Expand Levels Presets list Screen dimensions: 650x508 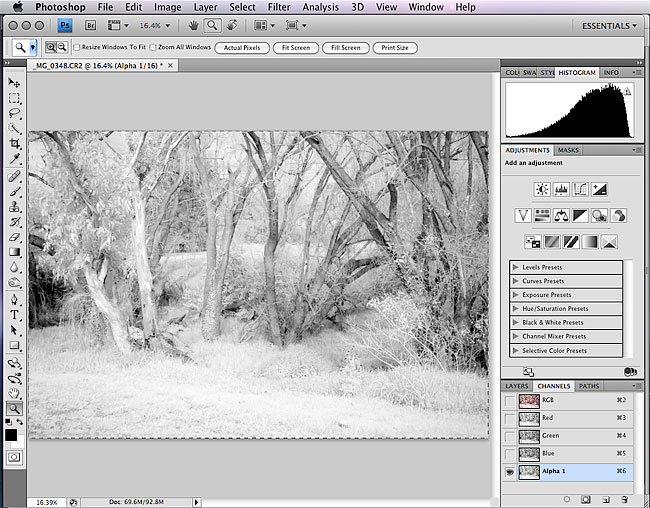[515, 267]
